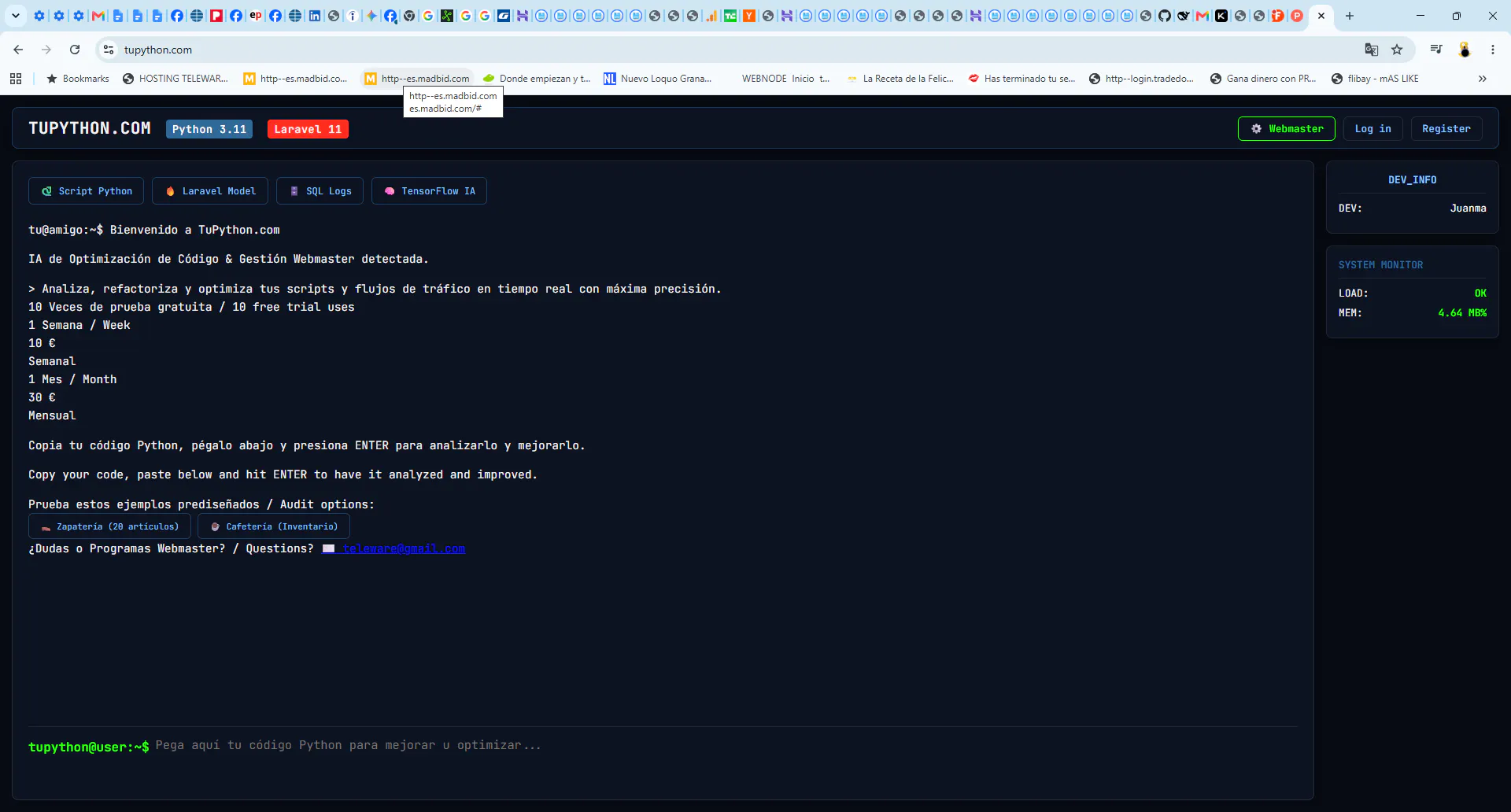Select the Laravel Model tab
Image resolution: width=1511 pixels, height=812 pixels.
(210, 191)
